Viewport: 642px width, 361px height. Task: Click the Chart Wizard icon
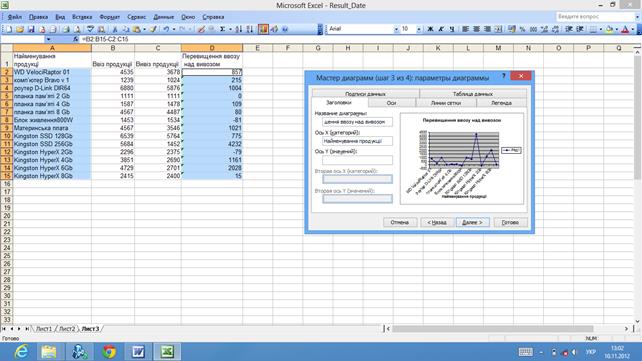(263, 29)
